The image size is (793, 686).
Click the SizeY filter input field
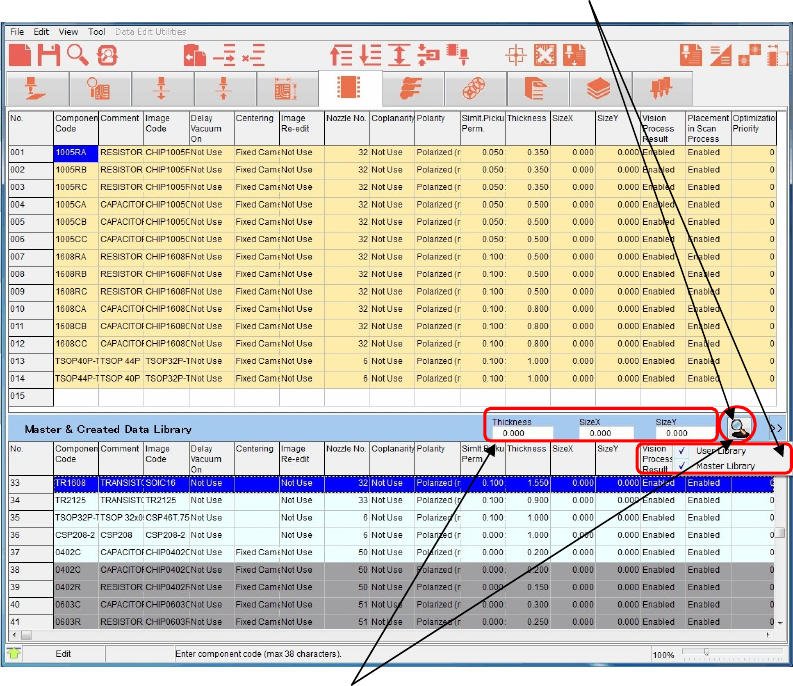tap(679, 433)
